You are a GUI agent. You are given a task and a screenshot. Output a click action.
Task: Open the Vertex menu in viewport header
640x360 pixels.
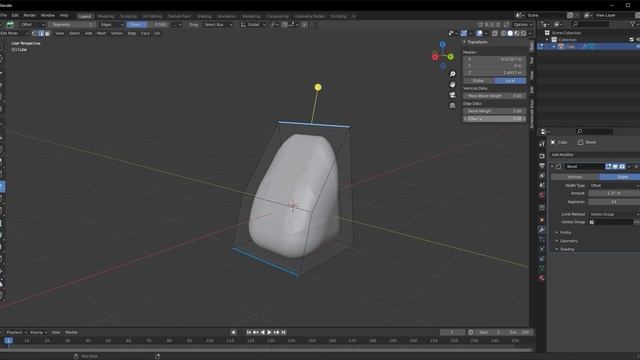[x=117, y=33]
